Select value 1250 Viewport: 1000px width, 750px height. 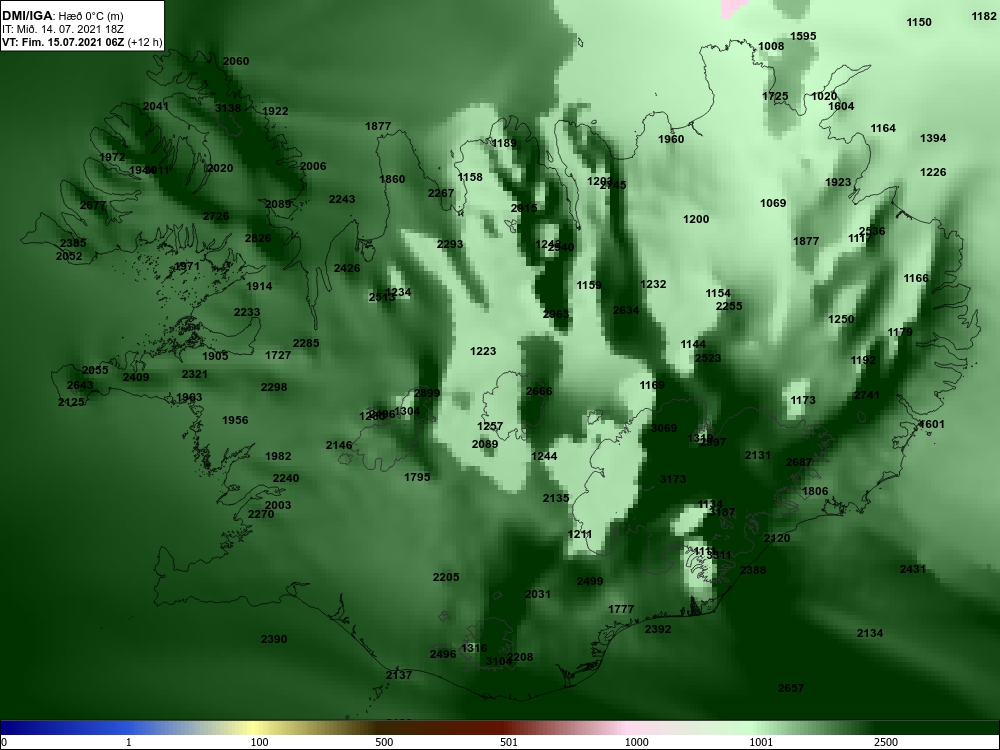pos(841,319)
